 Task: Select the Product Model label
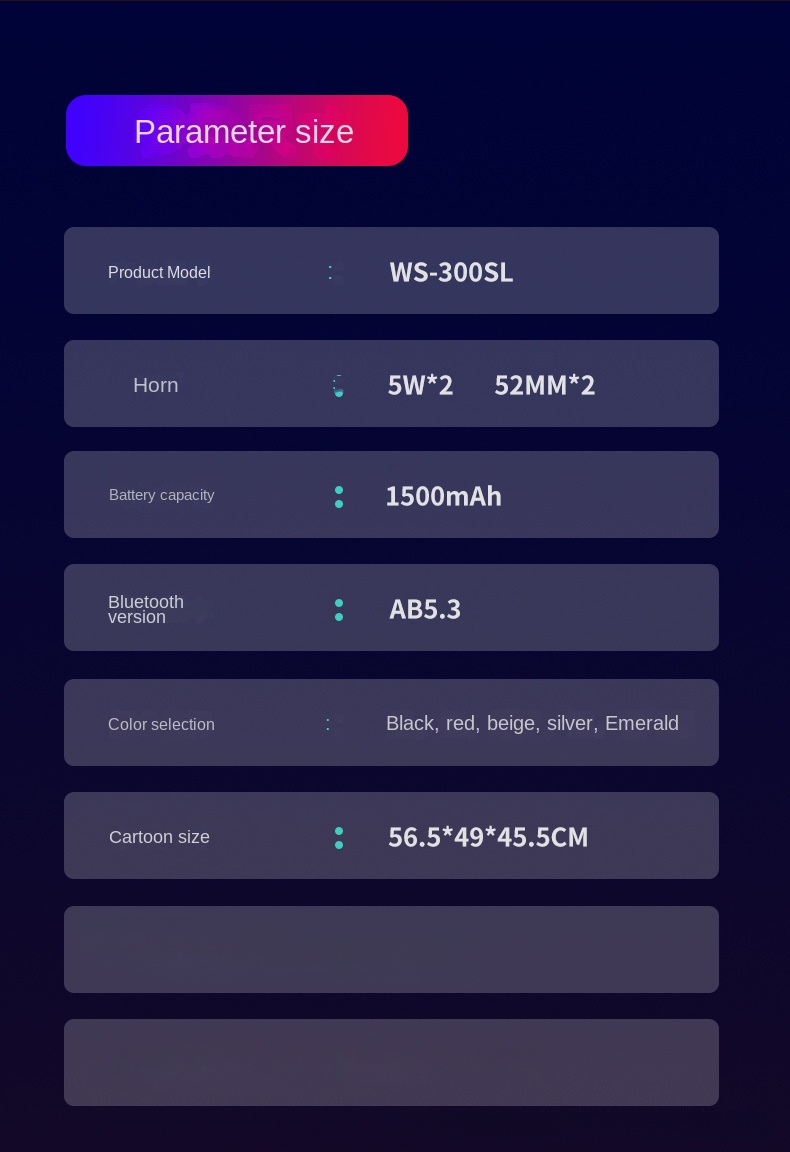(x=159, y=272)
